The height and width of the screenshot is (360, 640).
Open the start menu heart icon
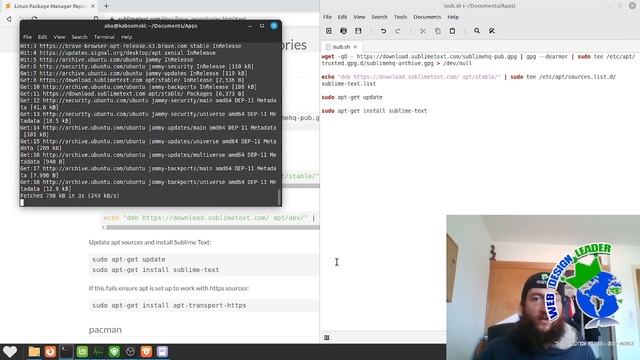(10, 351)
